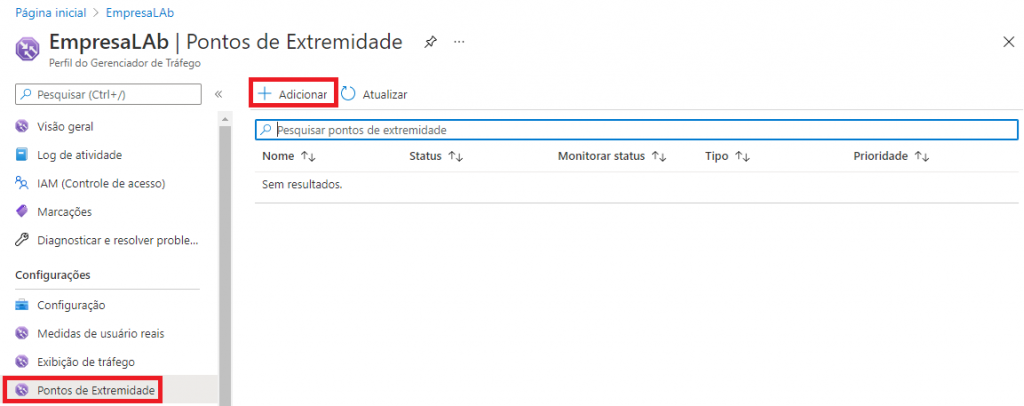This screenshot has width=1024, height=406.
Task: Pin the EmpresaLAb blade with pin icon
Action: (x=430, y=42)
